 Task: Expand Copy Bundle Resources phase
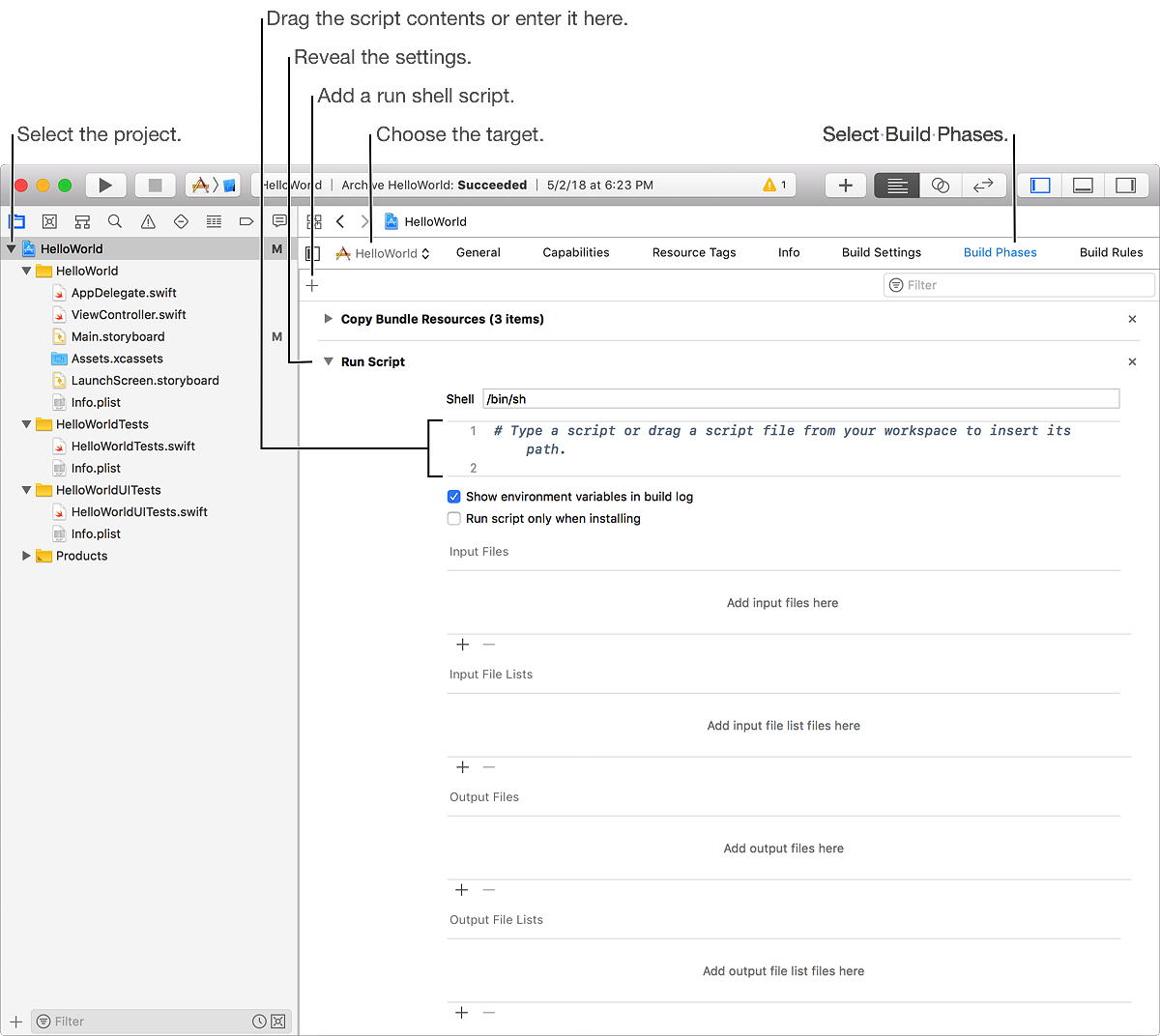click(x=329, y=319)
